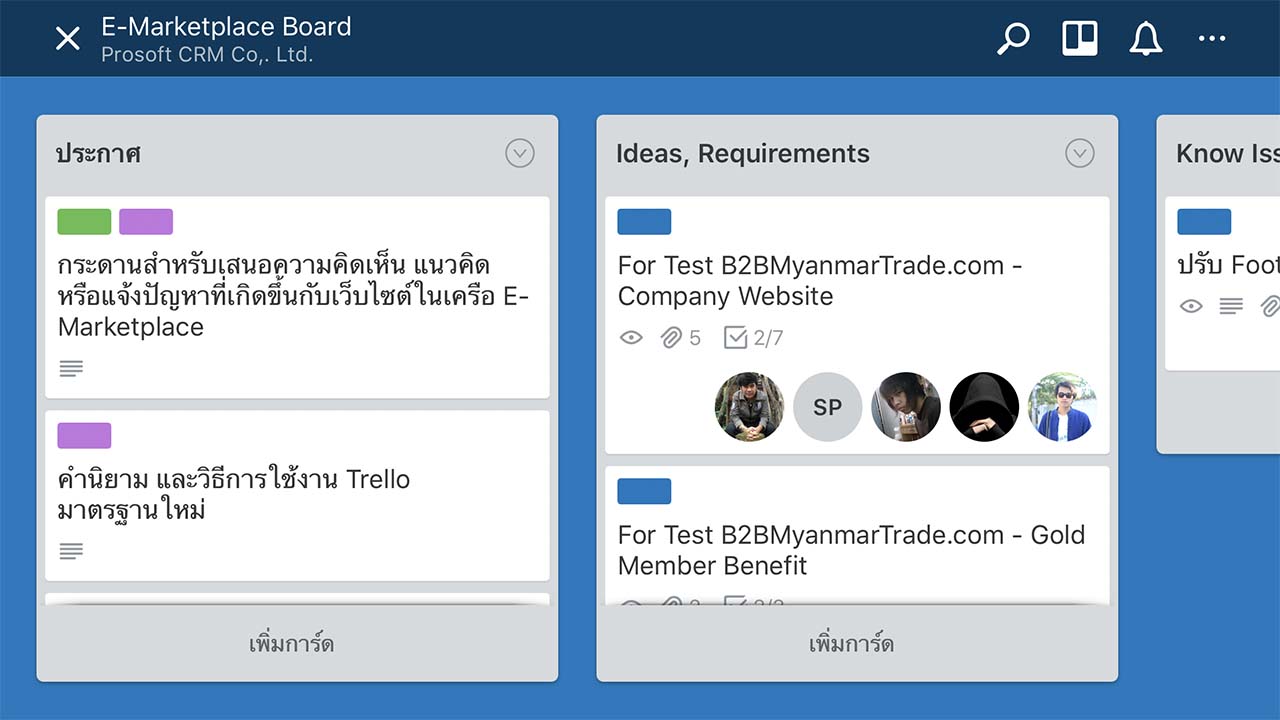The height and width of the screenshot is (720, 1280).
Task: Click the purple label on the คำนิยาม card
Action: 84,434
